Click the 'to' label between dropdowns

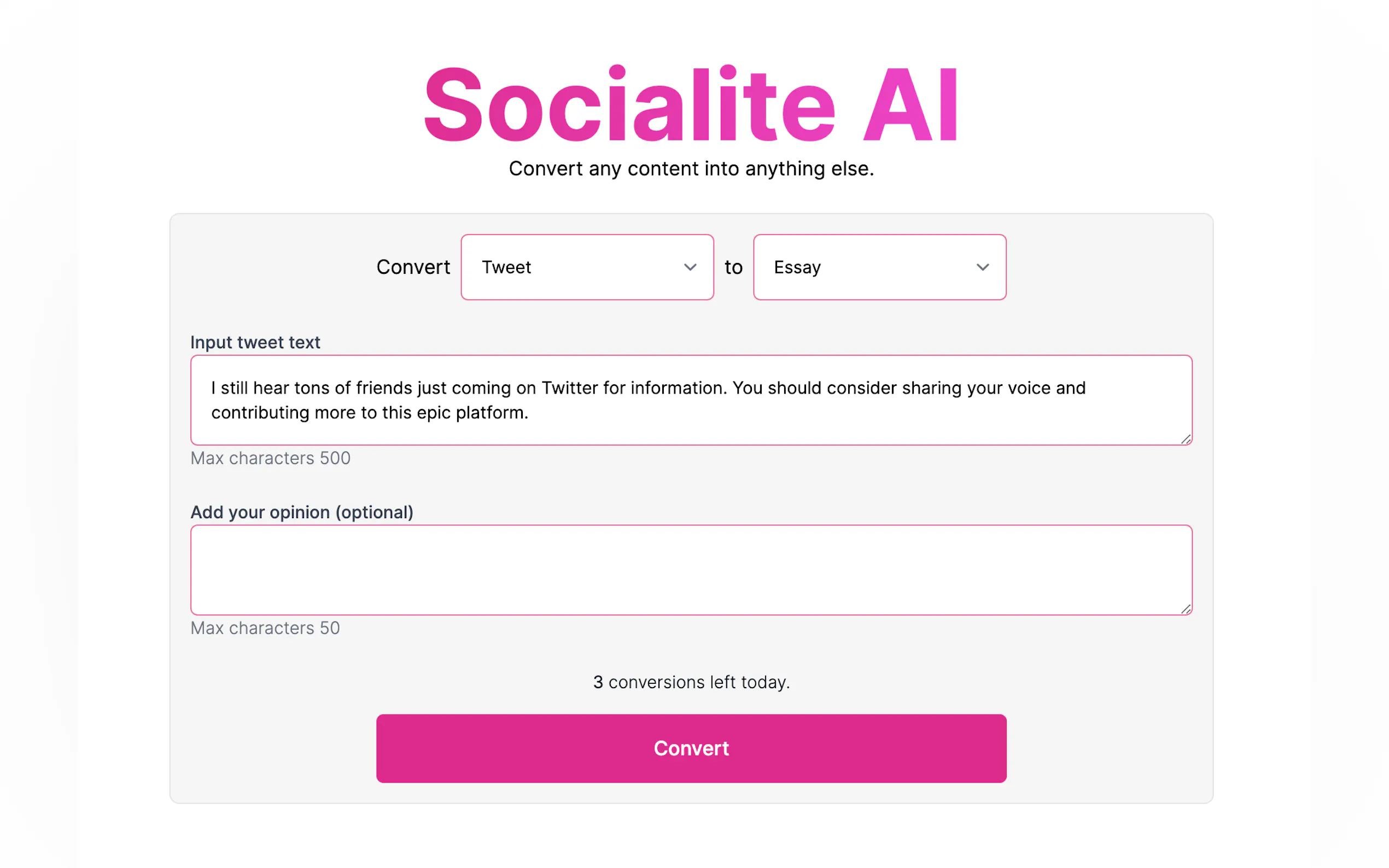(733, 267)
